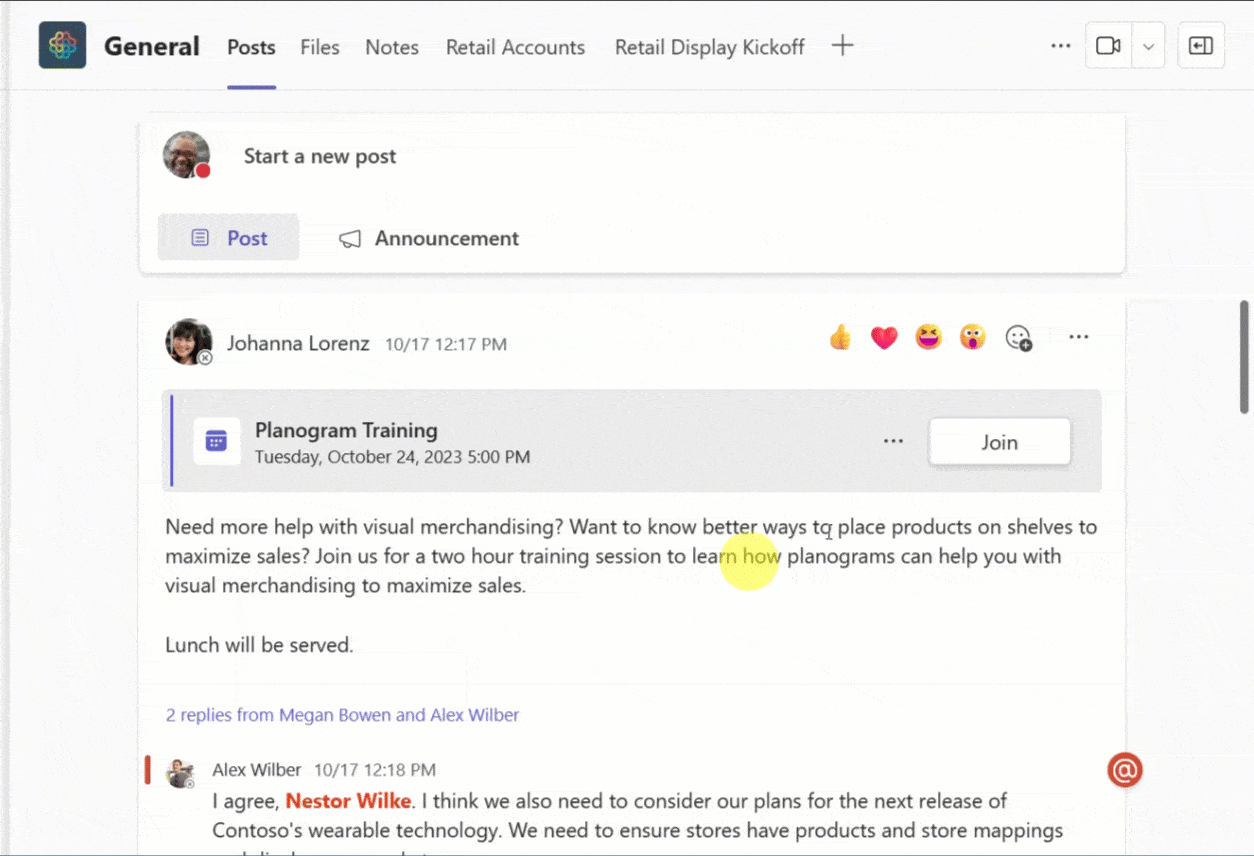Click the plus to add a tab
Image resolution: width=1254 pixels, height=856 pixels.
tap(842, 45)
